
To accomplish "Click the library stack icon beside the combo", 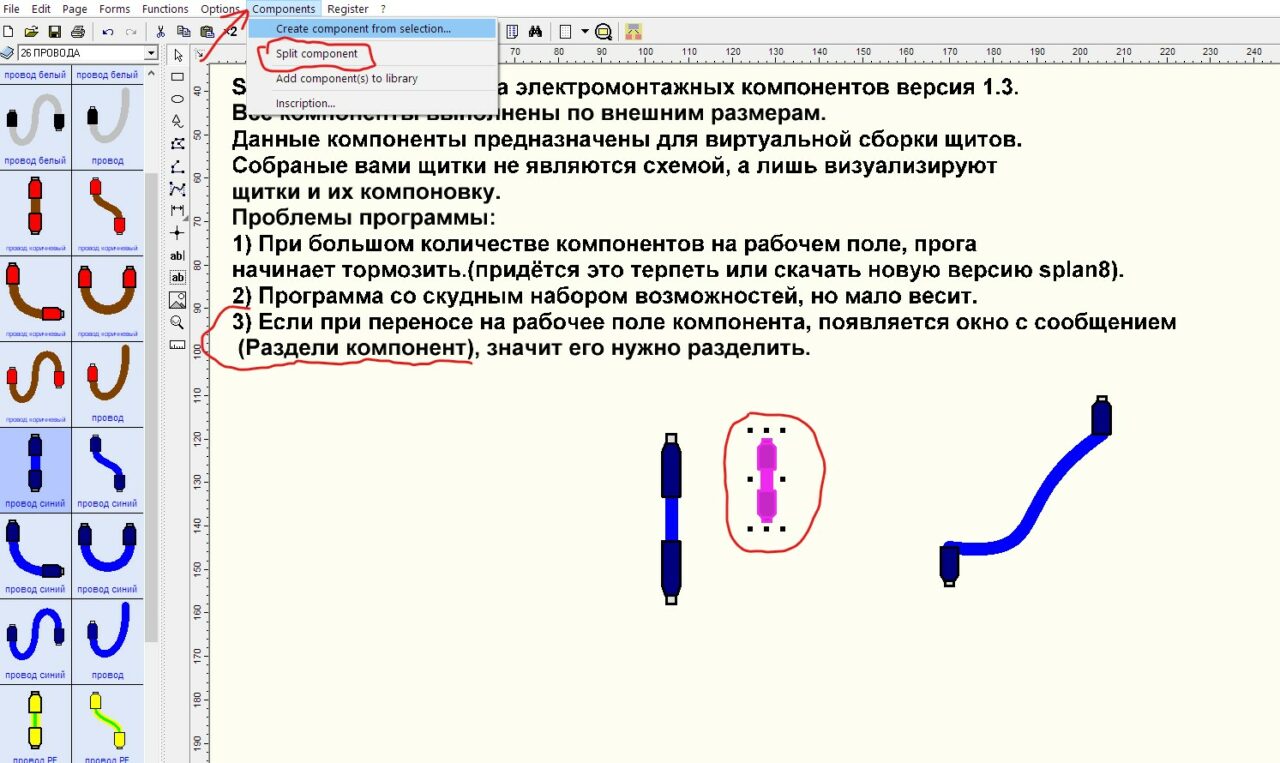I will pyautogui.click(x=8, y=53).
